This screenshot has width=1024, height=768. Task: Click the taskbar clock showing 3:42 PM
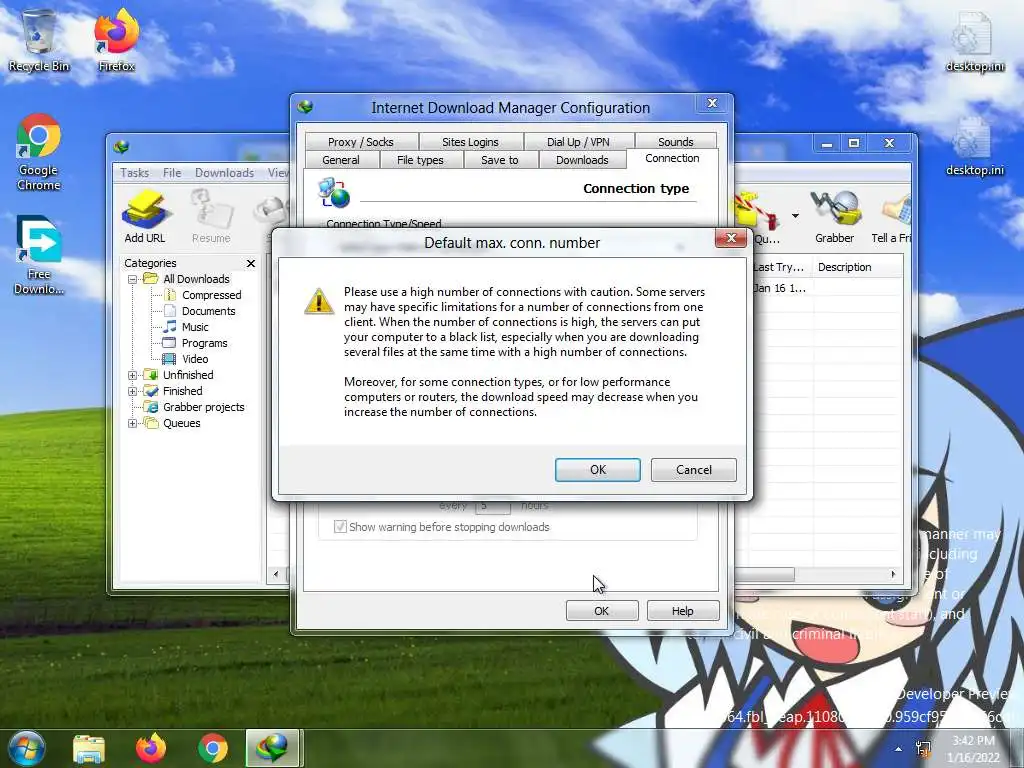[x=973, y=749]
